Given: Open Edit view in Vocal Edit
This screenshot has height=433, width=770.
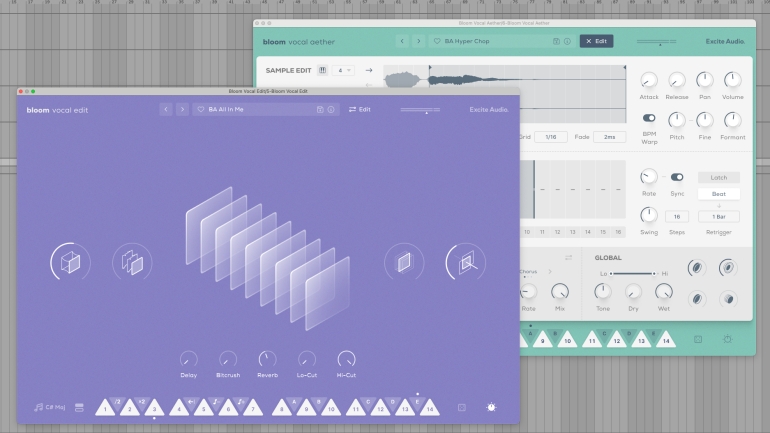Looking at the screenshot, I should 360,109.
